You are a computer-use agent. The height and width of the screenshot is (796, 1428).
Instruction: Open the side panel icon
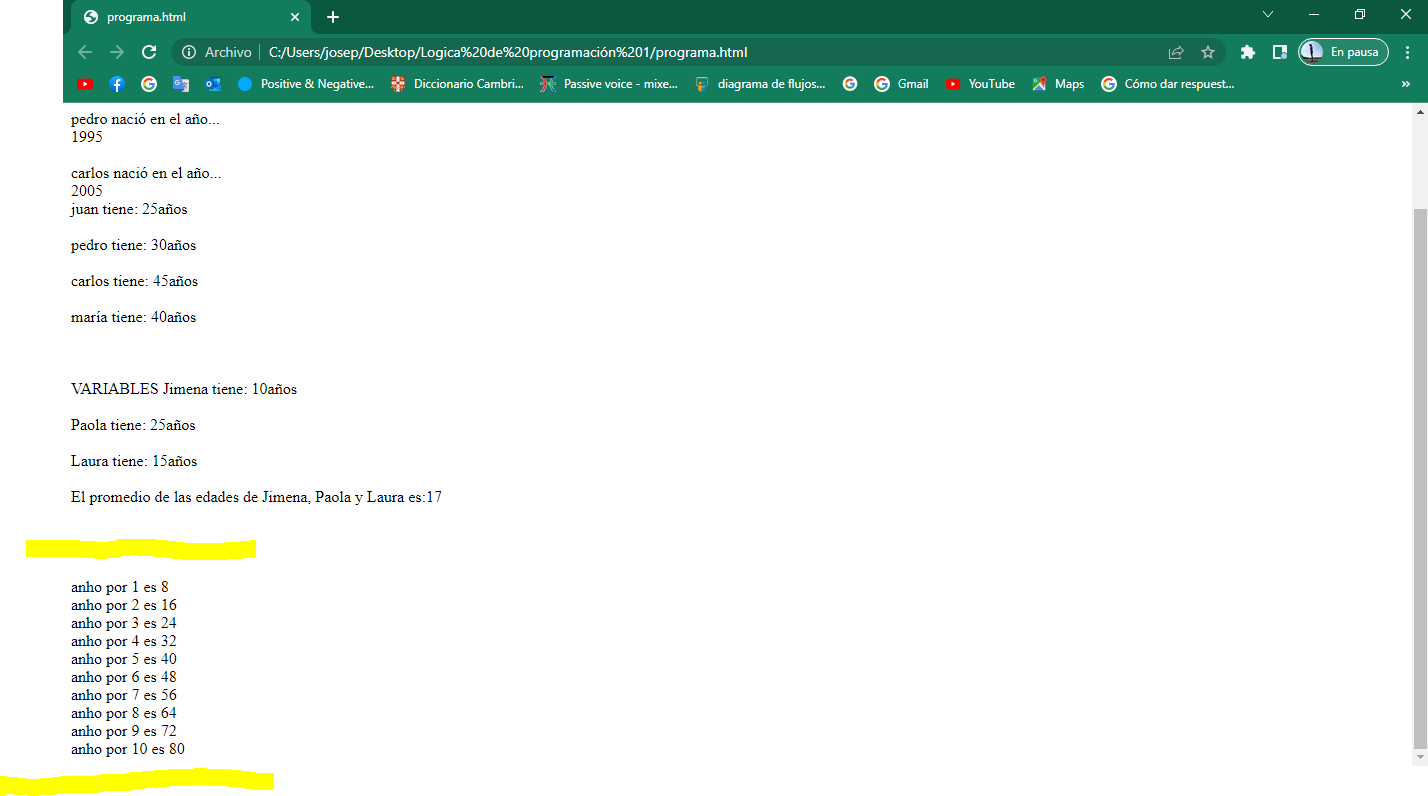1279,52
